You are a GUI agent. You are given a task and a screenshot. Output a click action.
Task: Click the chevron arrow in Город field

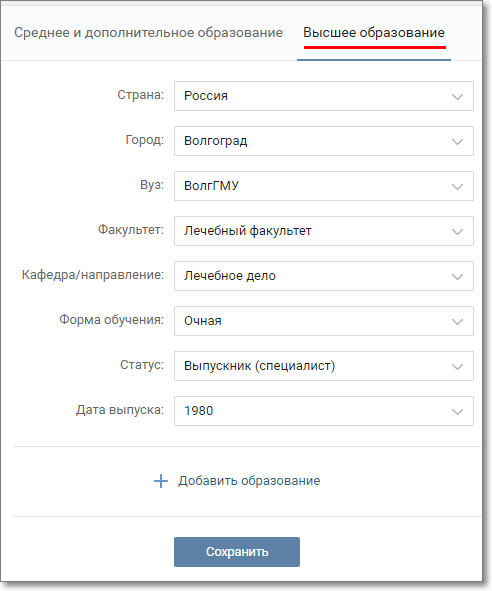pyautogui.click(x=457, y=142)
